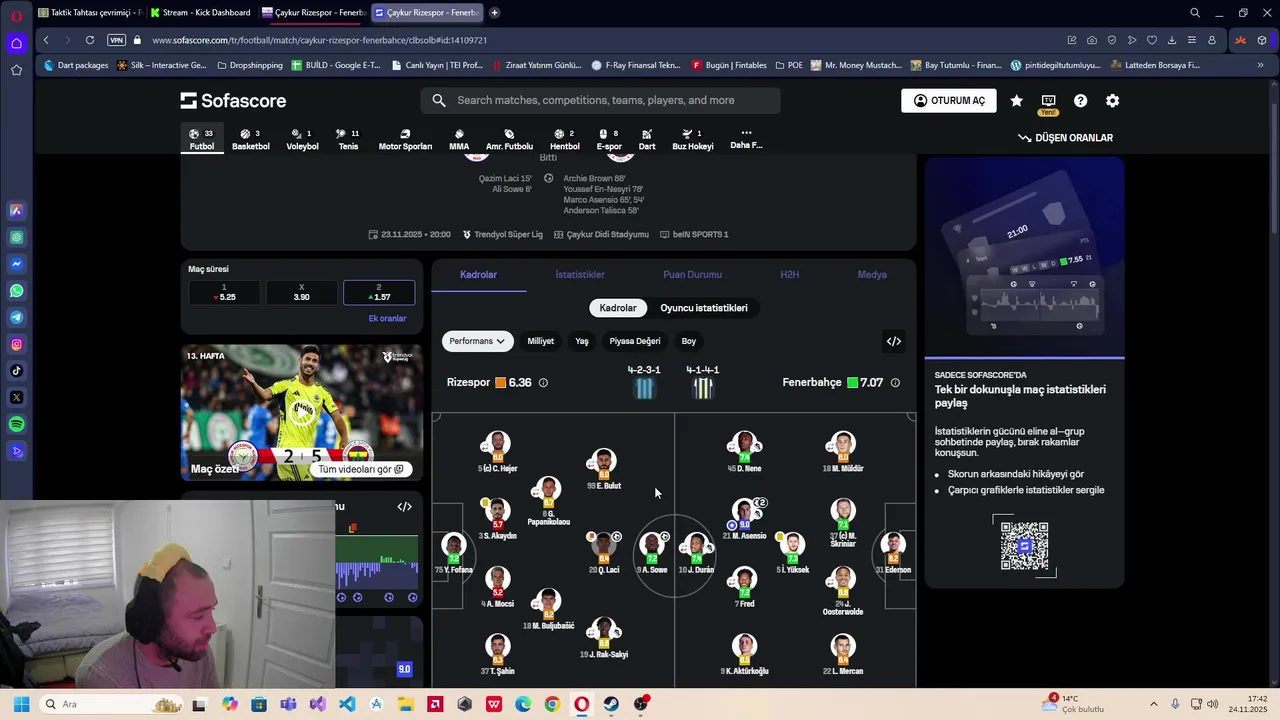Select Milliyet player label filter
The height and width of the screenshot is (720, 1280).
(x=541, y=341)
